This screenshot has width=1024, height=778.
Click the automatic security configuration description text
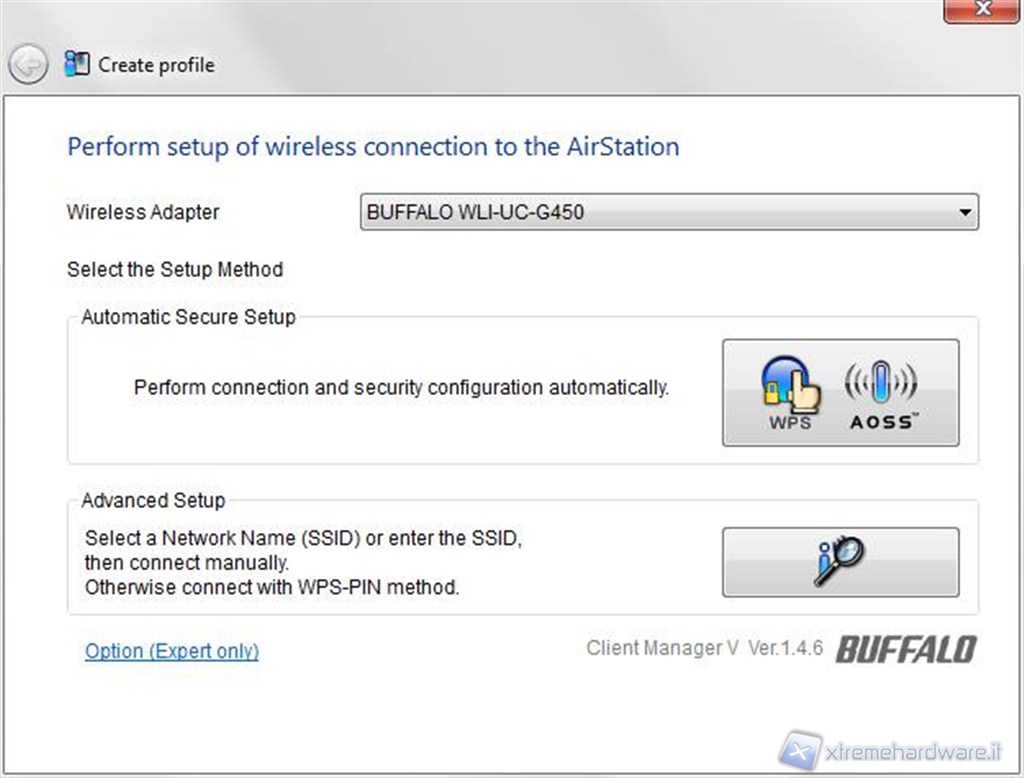tap(401, 387)
